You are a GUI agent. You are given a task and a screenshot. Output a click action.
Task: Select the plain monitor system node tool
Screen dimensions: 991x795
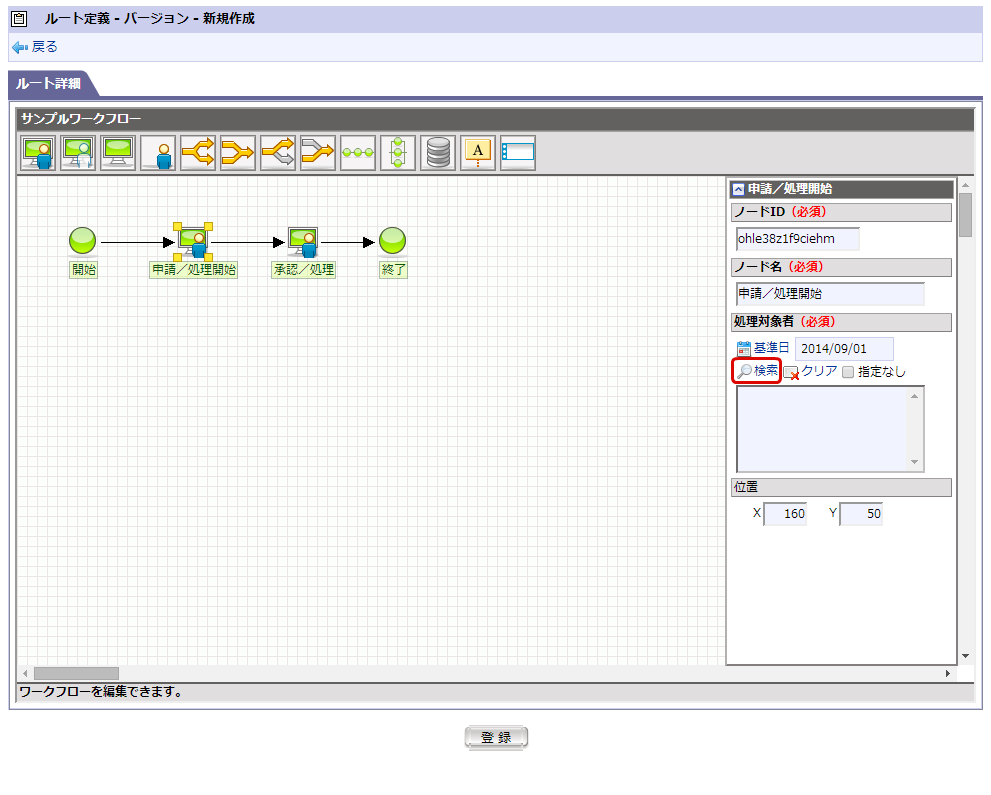pyautogui.click(x=118, y=153)
